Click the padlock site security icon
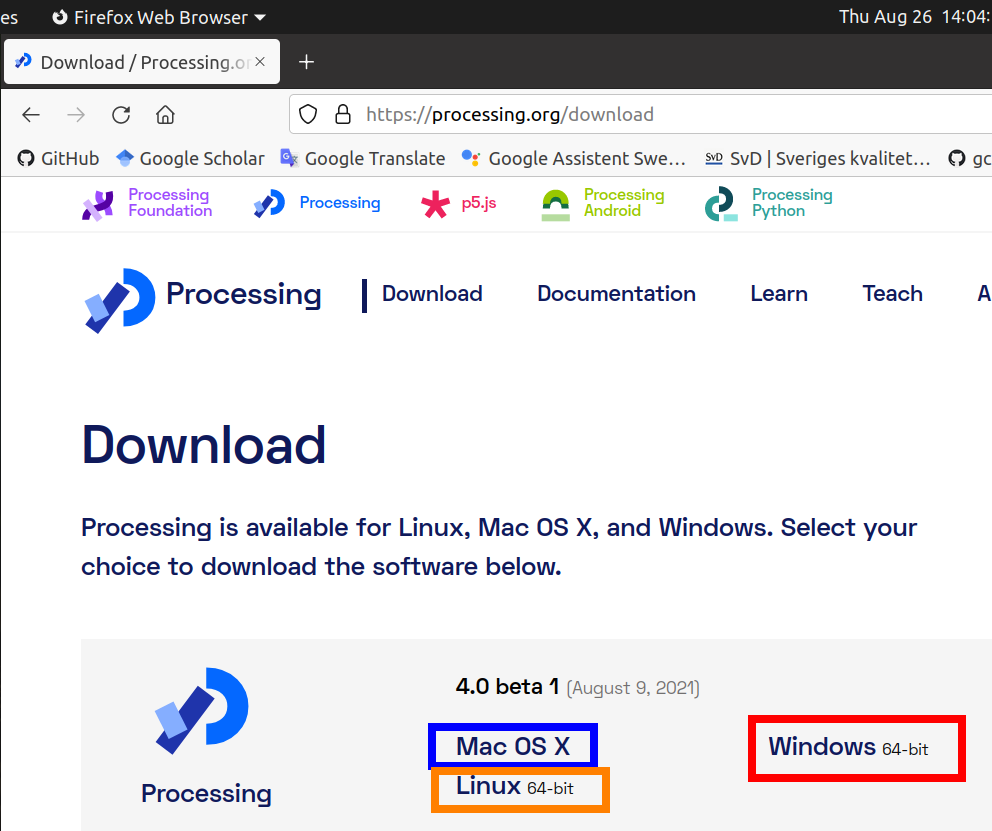This screenshot has width=992, height=831. click(x=342, y=114)
